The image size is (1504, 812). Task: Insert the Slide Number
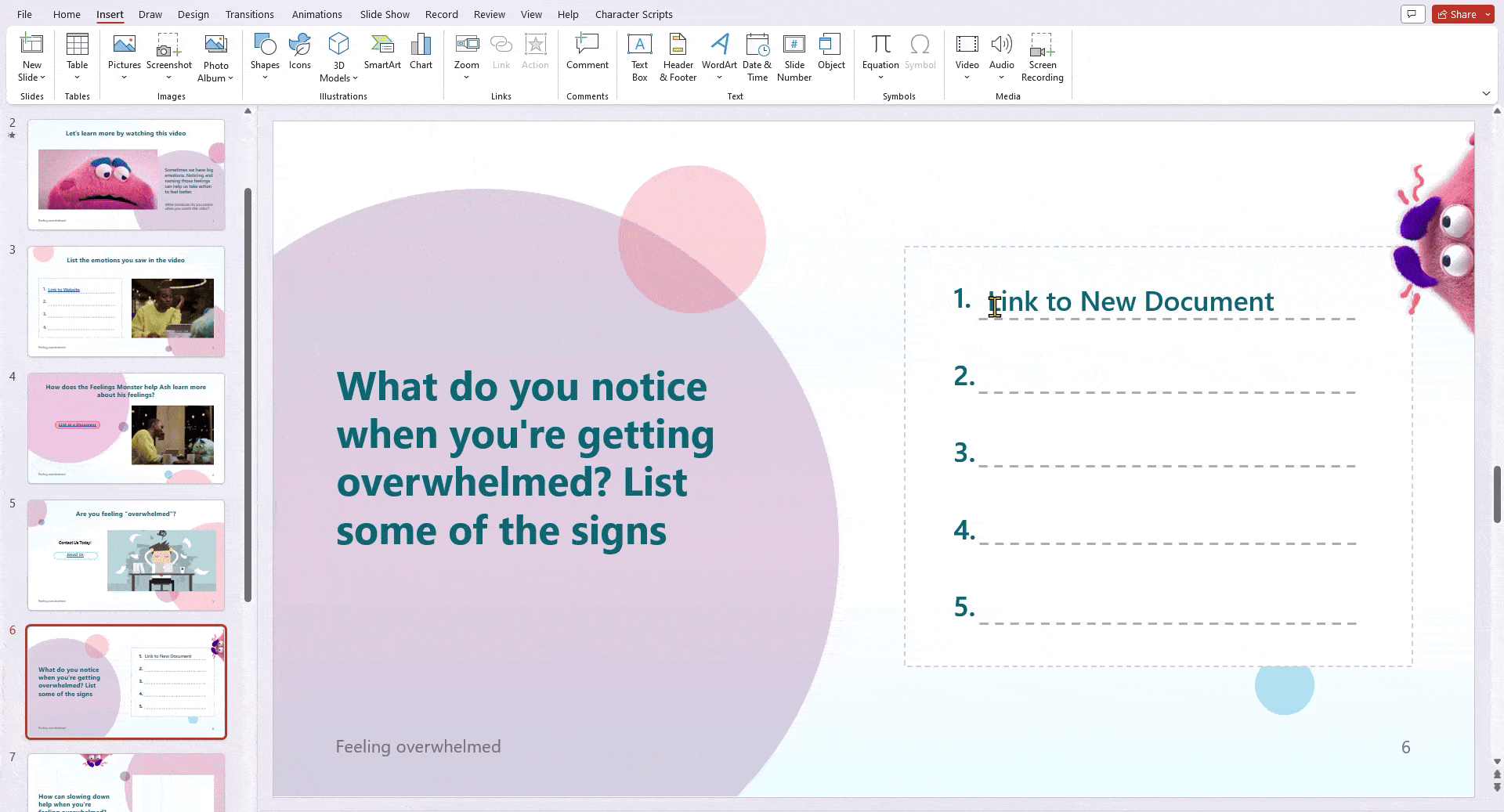pyautogui.click(x=794, y=55)
